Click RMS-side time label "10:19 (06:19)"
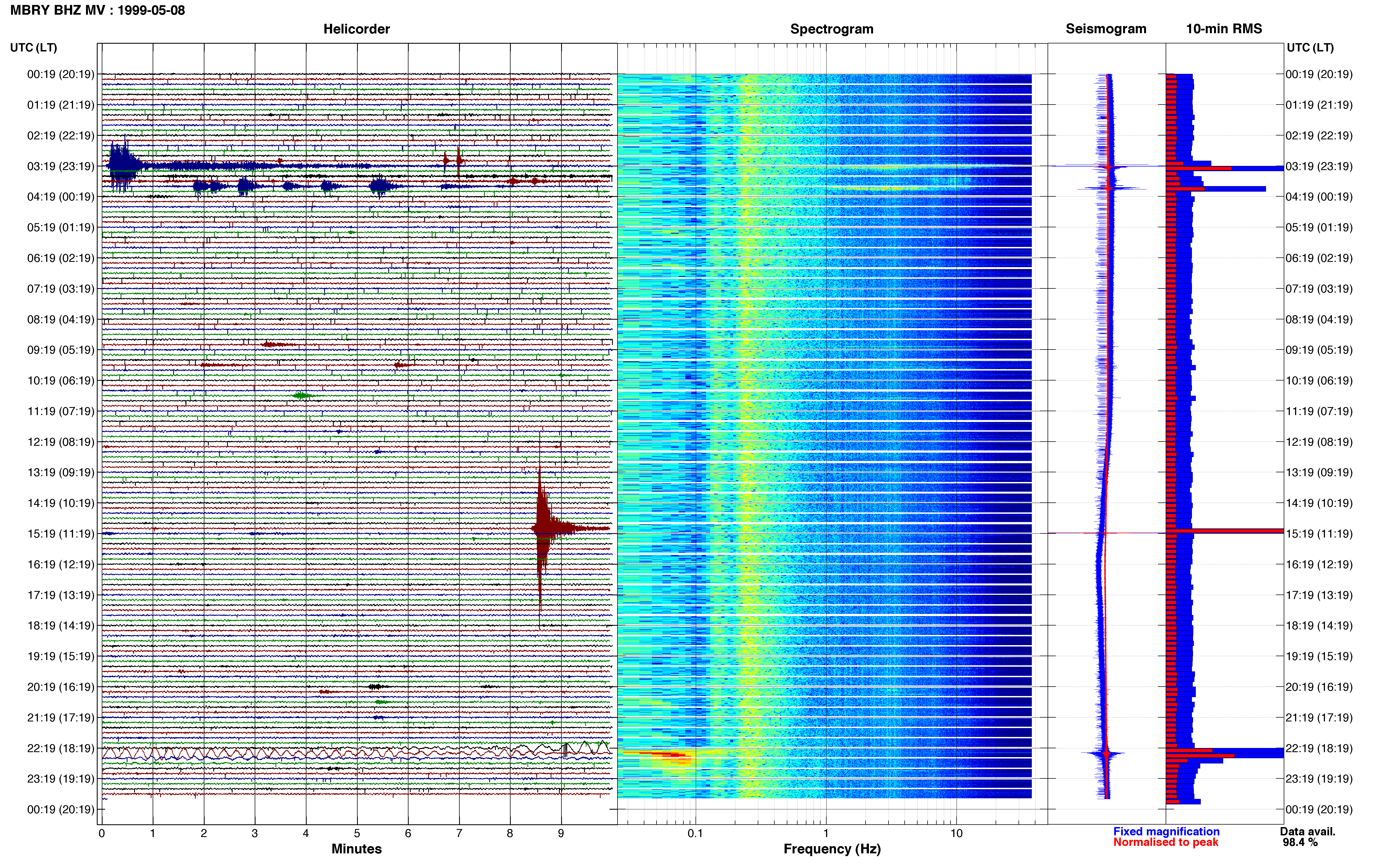This screenshot has height=868, width=1388. 1319,380
